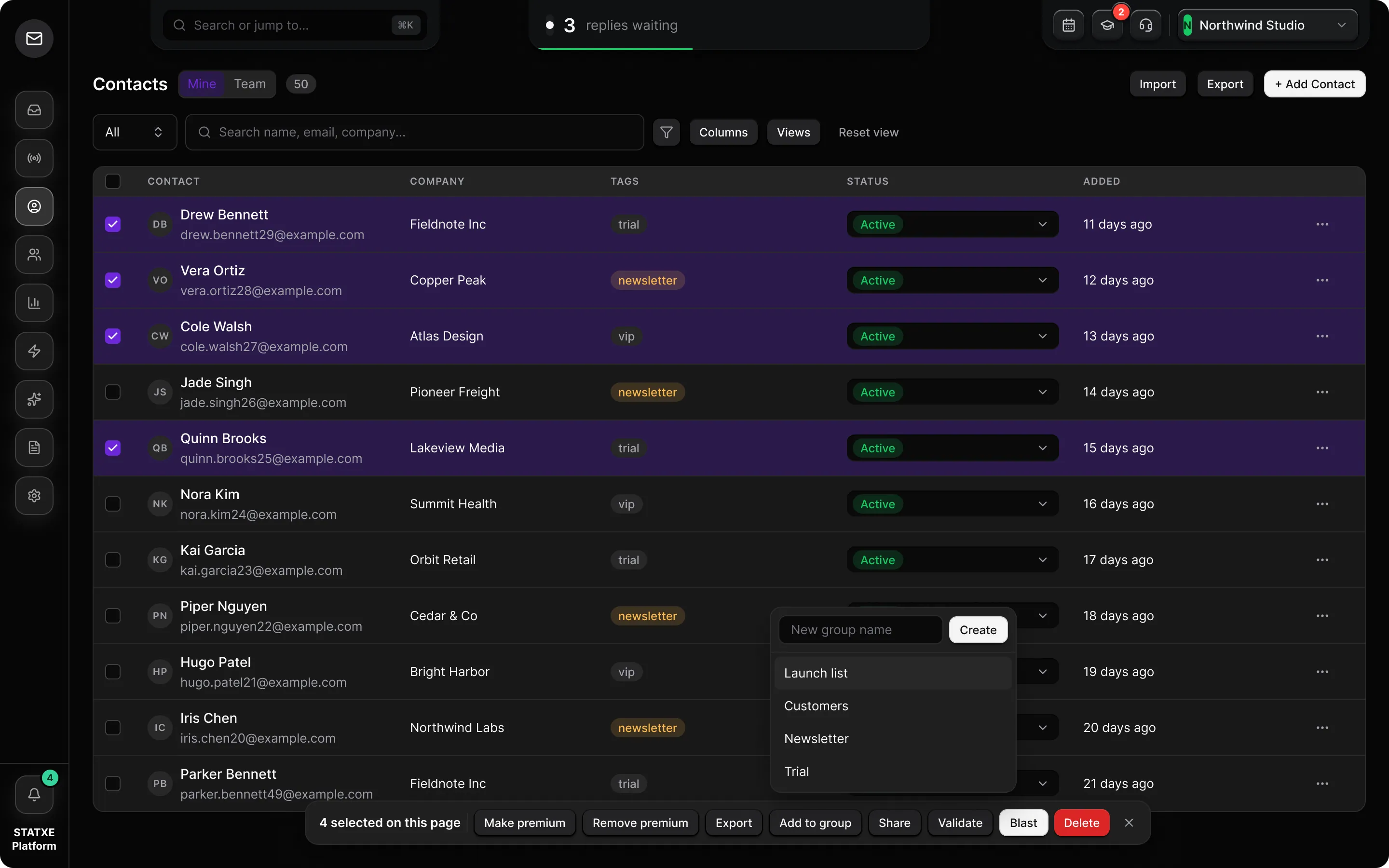Uncheck the Quinn Brooks checkbox

[x=113, y=448]
